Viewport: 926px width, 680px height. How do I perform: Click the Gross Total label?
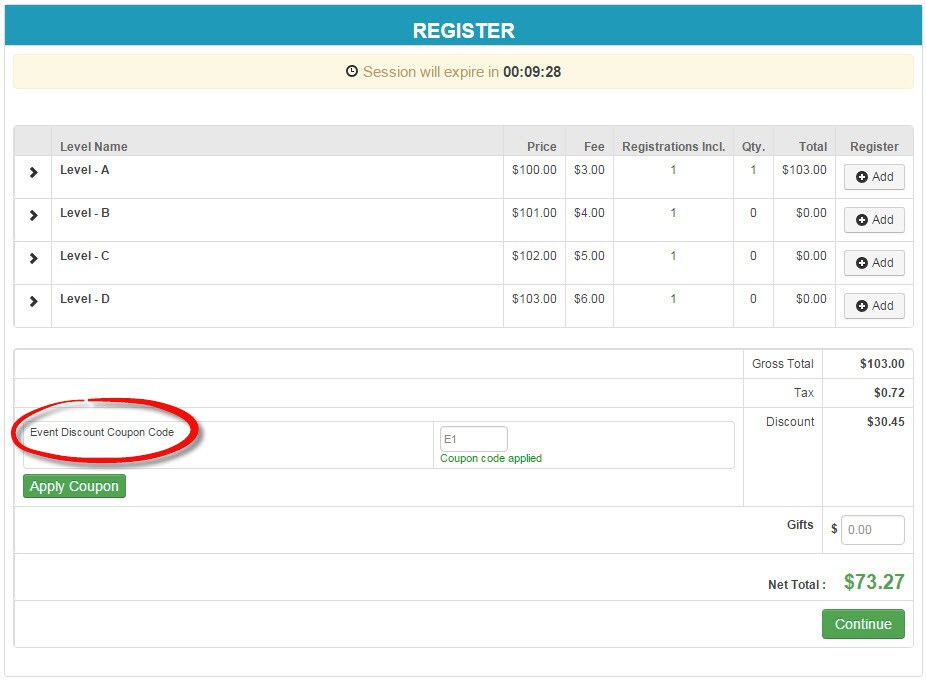pos(782,364)
